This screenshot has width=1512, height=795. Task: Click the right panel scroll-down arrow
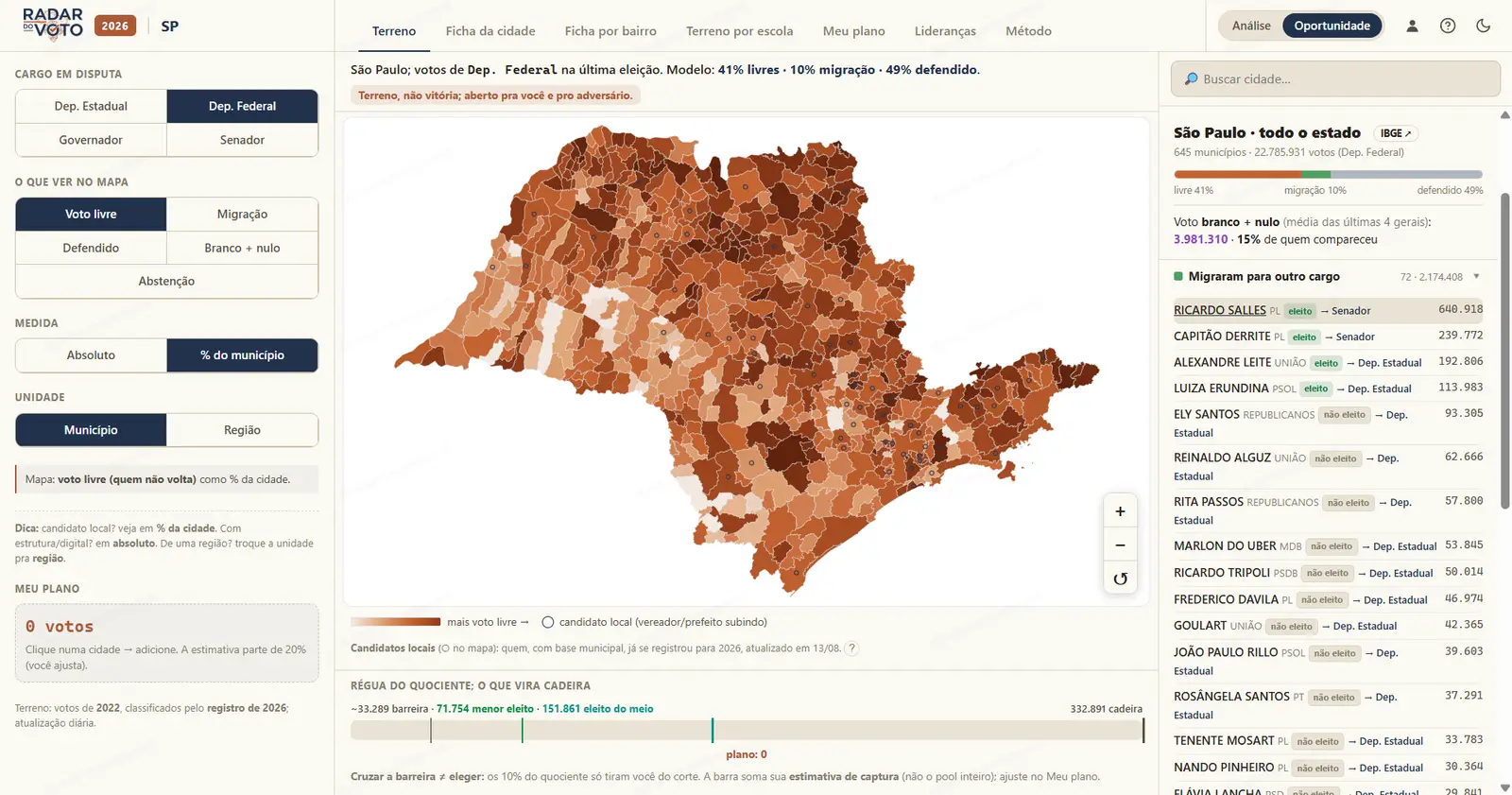tap(1504, 787)
